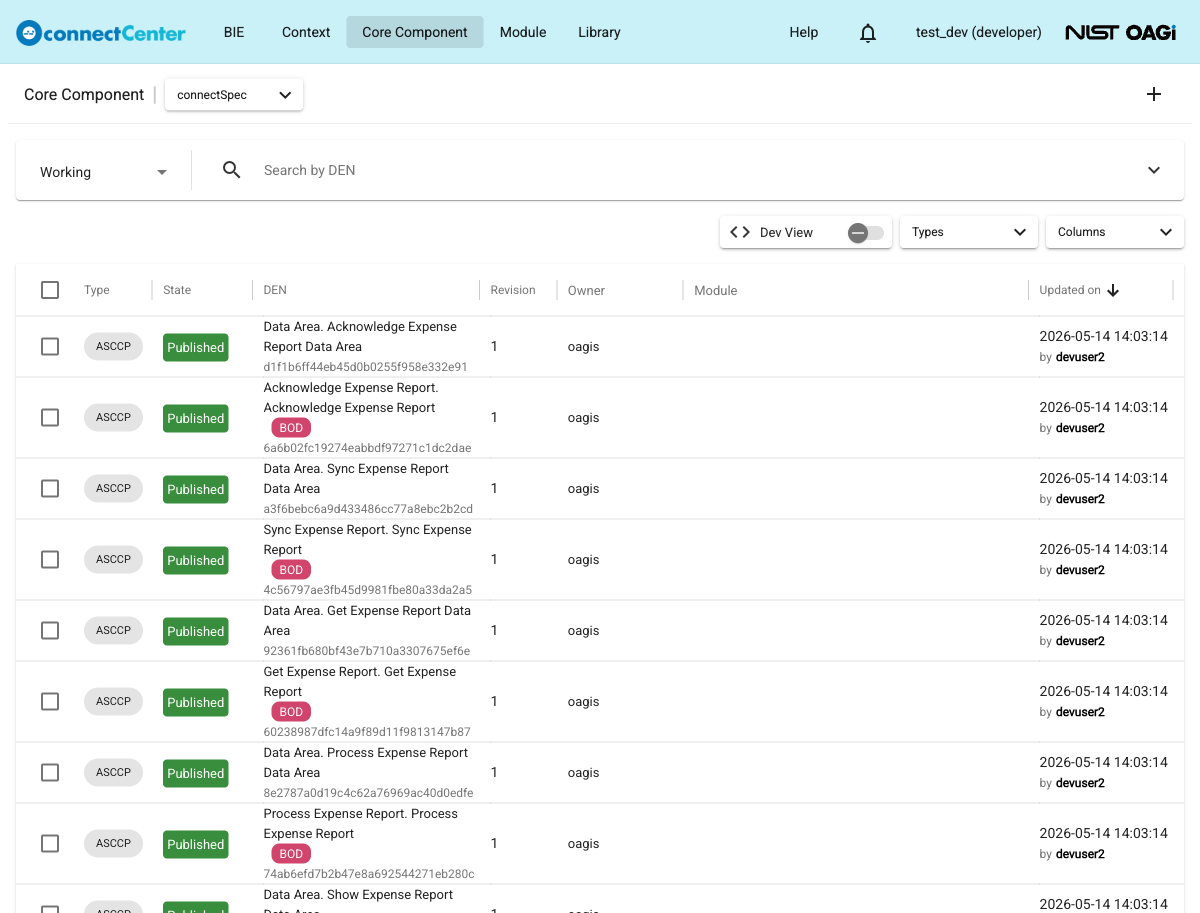Check the Data Area. Acknowledge Expense Report row

pyautogui.click(x=50, y=346)
